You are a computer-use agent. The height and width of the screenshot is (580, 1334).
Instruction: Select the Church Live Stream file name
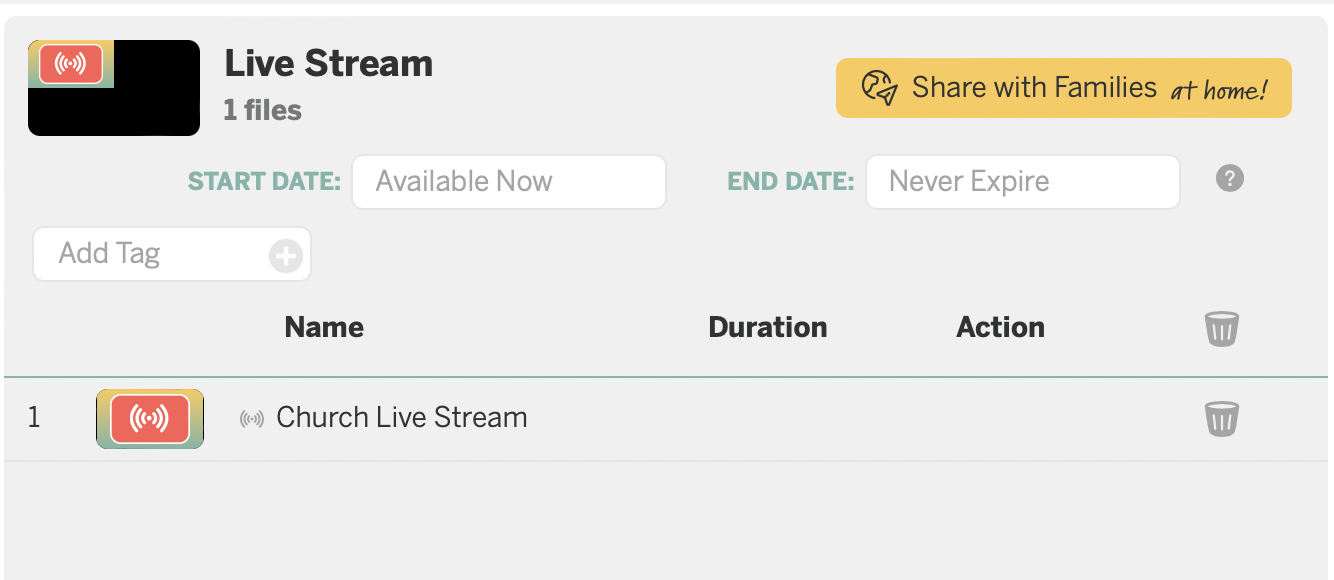[x=402, y=417]
